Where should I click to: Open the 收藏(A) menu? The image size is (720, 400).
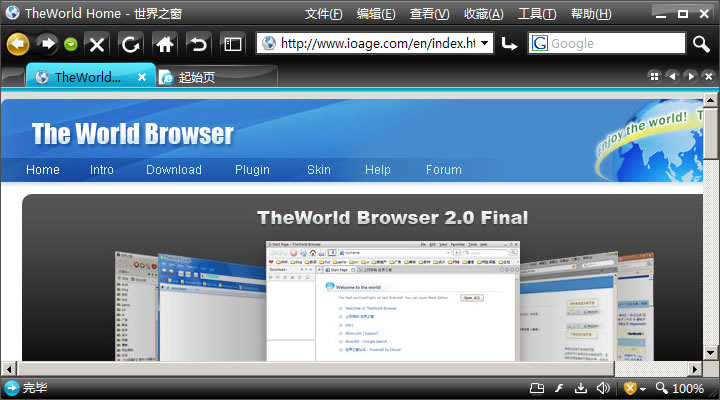coord(484,14)
